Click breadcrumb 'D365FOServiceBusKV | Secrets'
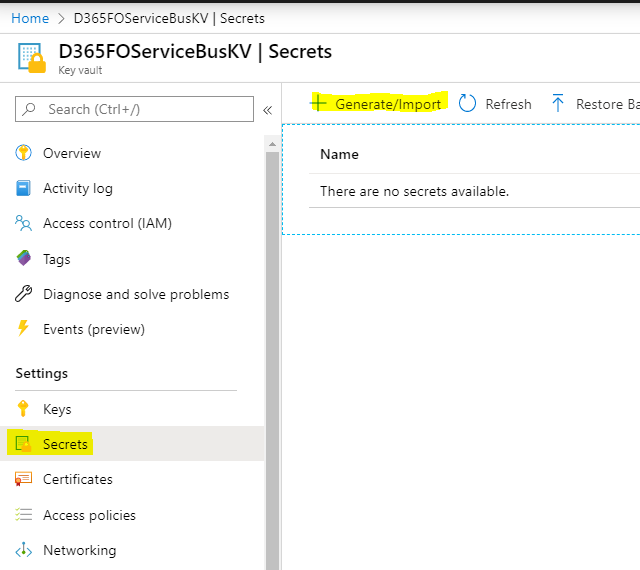 click(169, 18)
